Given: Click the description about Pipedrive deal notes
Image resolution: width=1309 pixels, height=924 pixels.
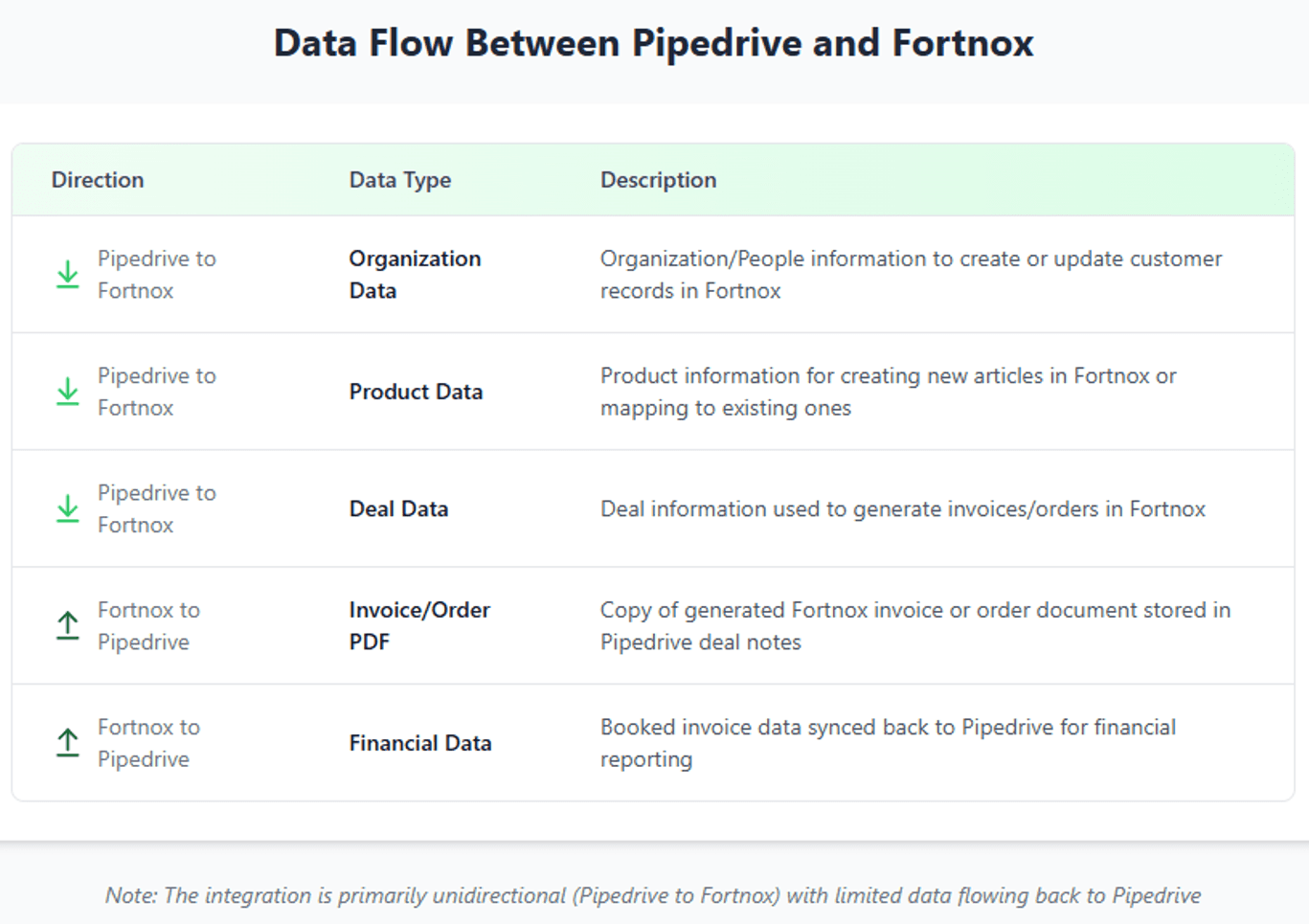Looking at the screenshot, I should tap(915, 625).
